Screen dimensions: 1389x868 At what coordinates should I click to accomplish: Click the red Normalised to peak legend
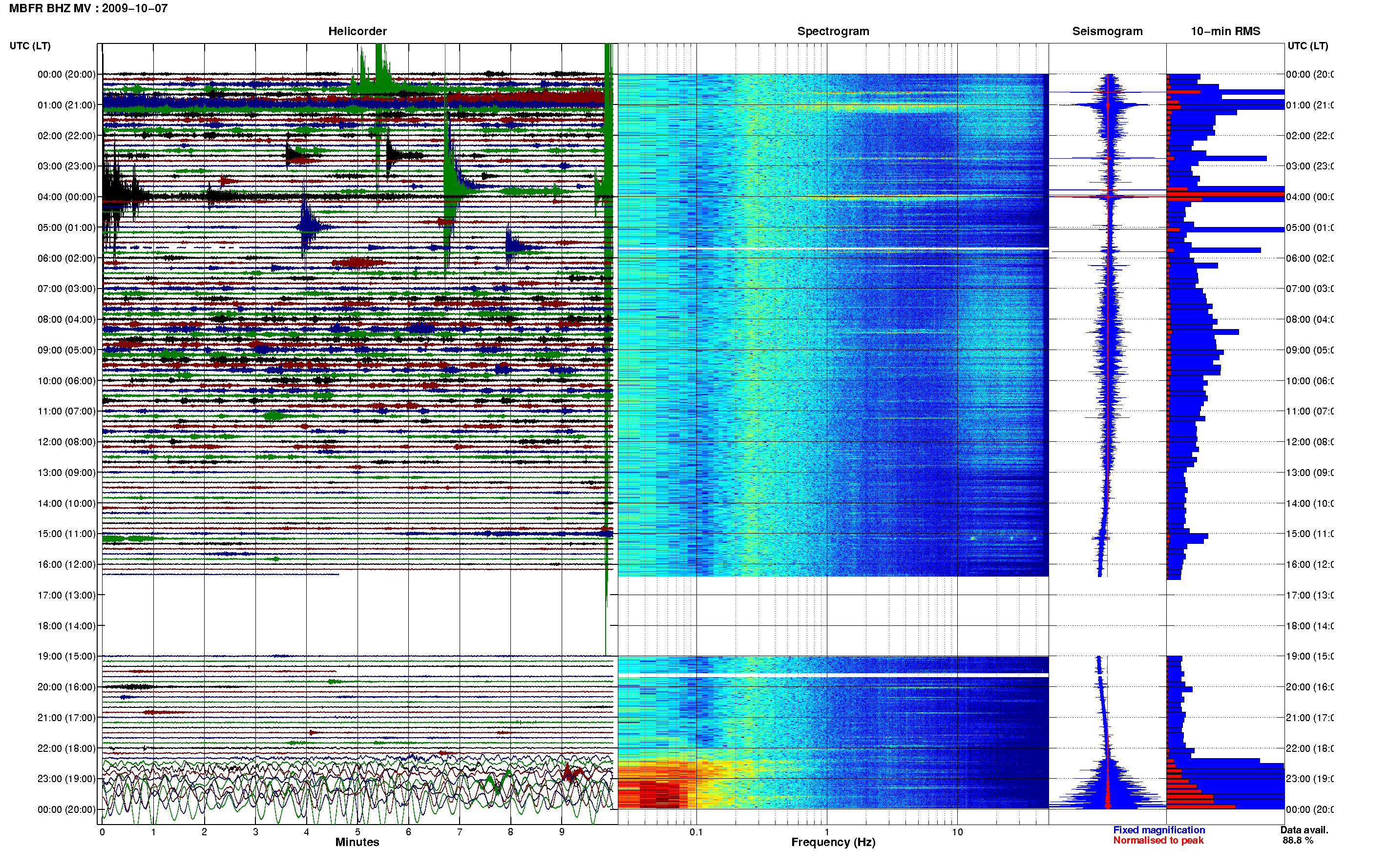tap(1158, 841)
